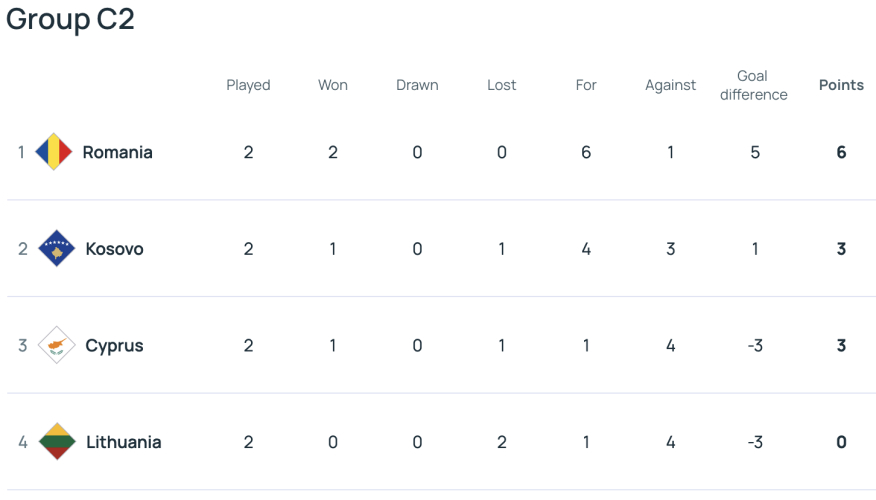
Task: Click the Against column header
Action: (x=670, y=85)
